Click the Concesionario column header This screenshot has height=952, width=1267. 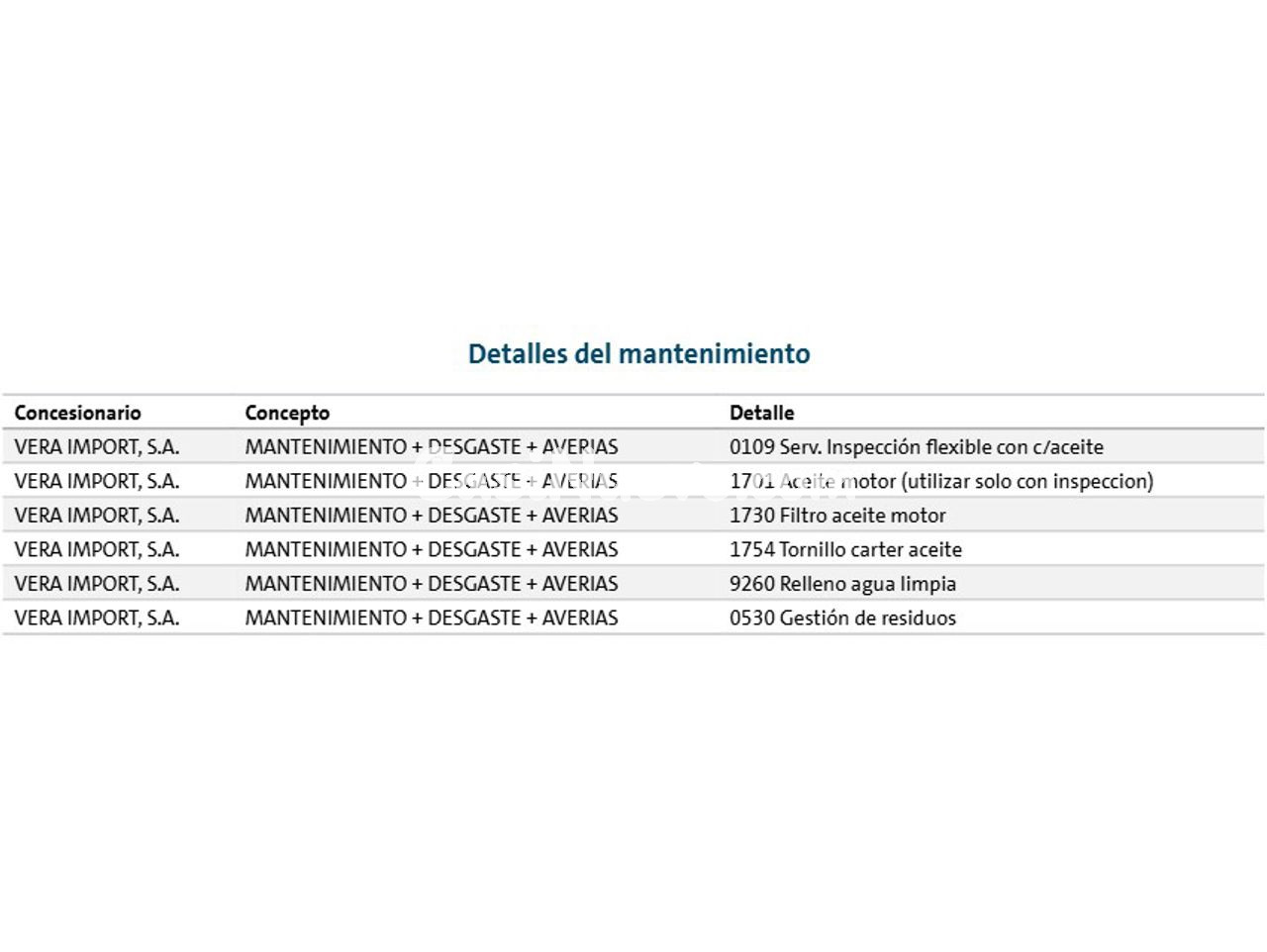[77, 413]
